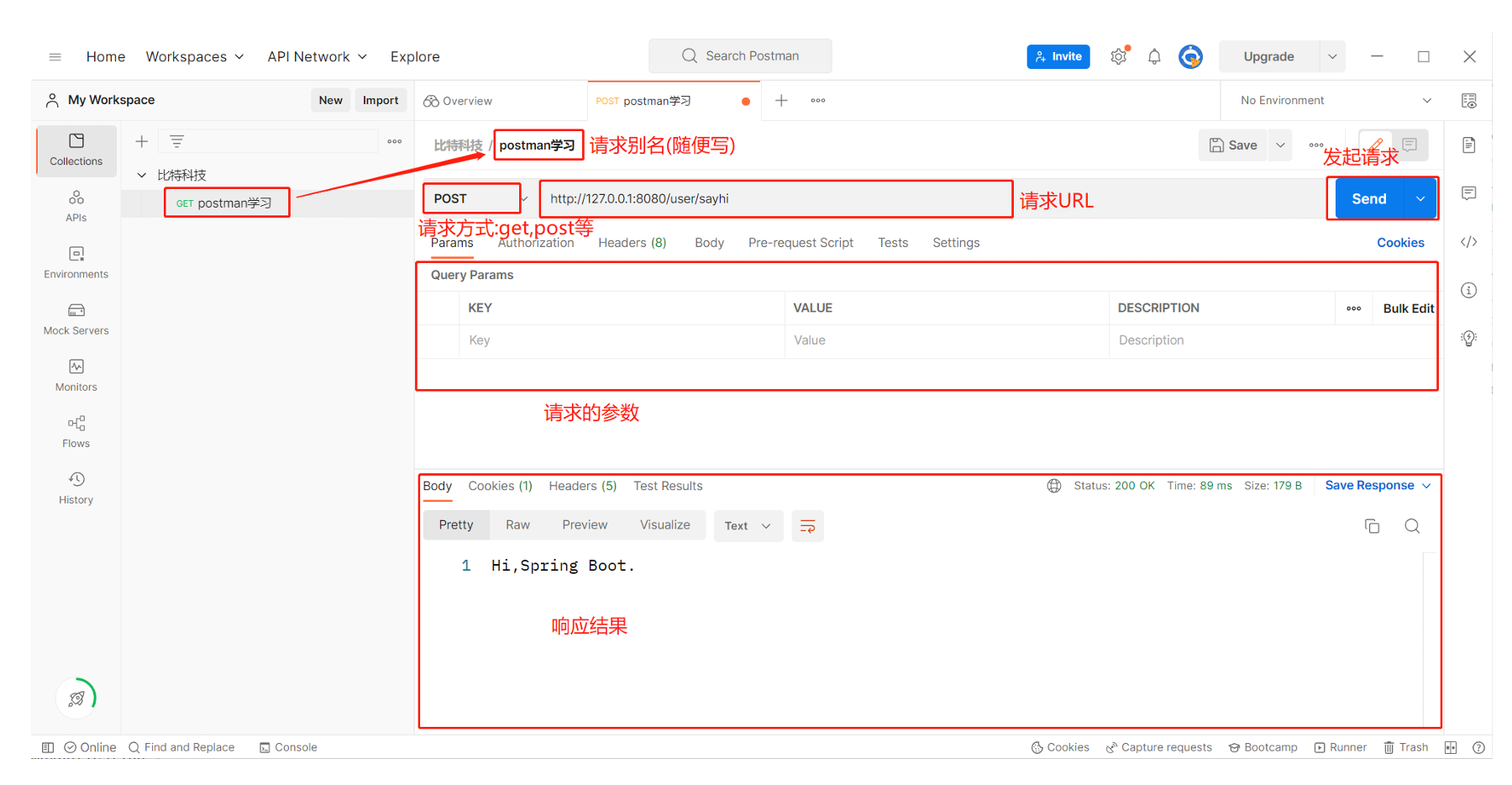Open the request Settings tab
This screenshot has height=785, width=1512.
coord(956,243)
